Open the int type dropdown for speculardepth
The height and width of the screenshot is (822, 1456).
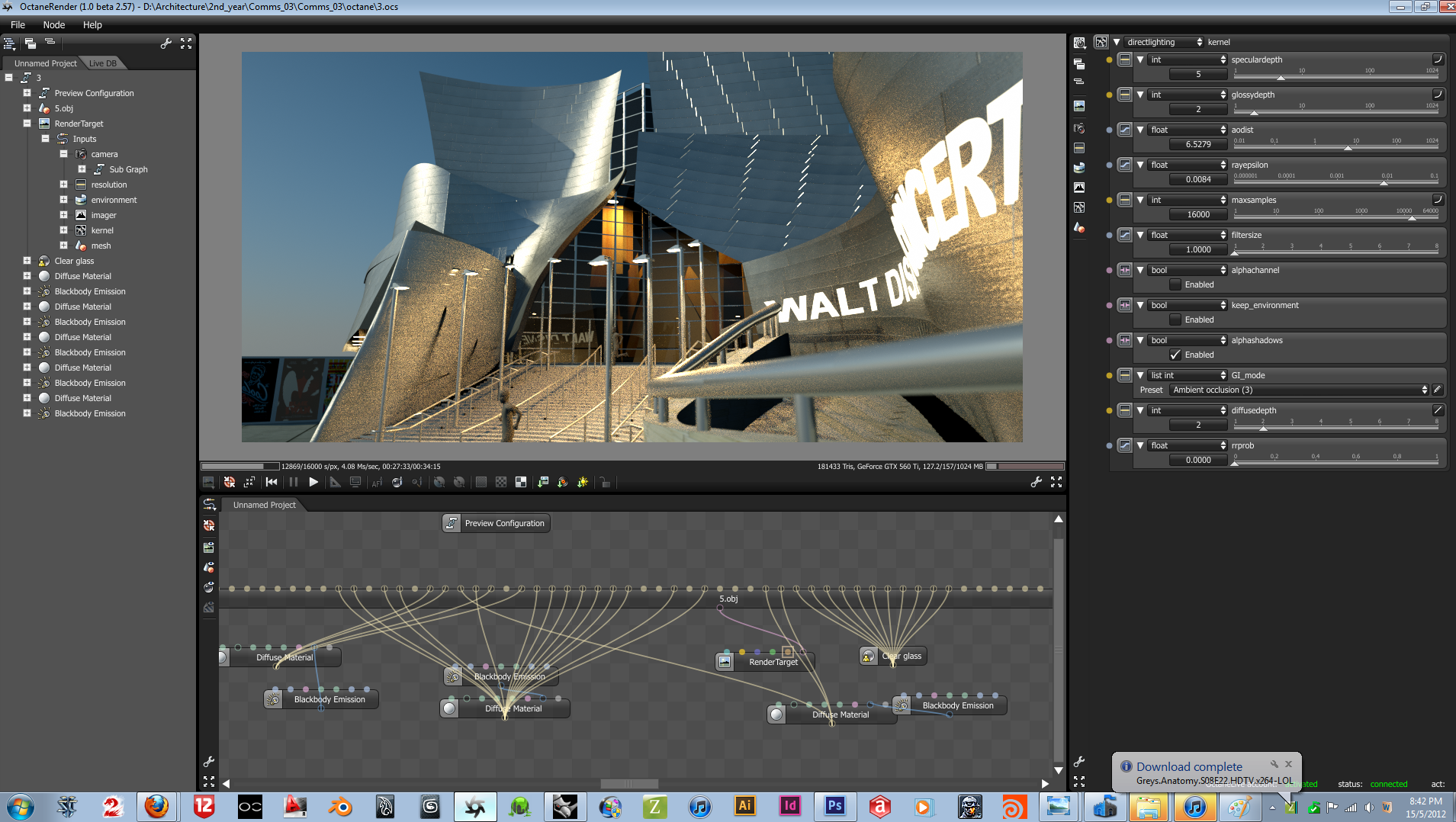pos(1188,59)
